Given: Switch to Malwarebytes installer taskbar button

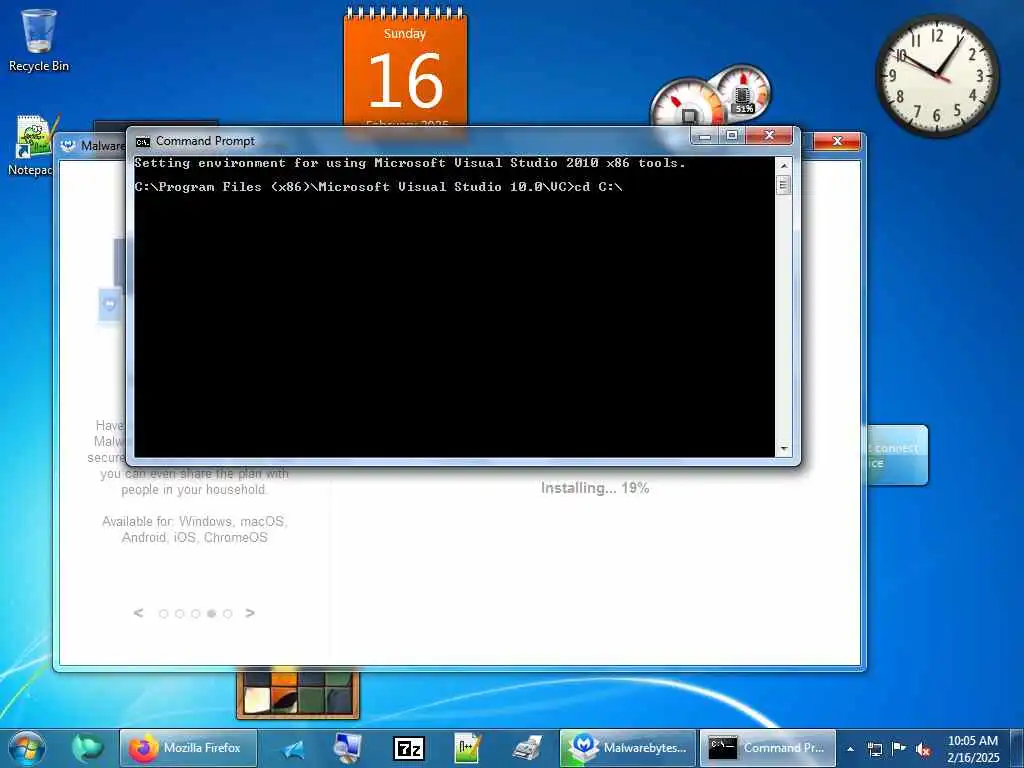Looking at the screenshot, I should click(628, 748).
